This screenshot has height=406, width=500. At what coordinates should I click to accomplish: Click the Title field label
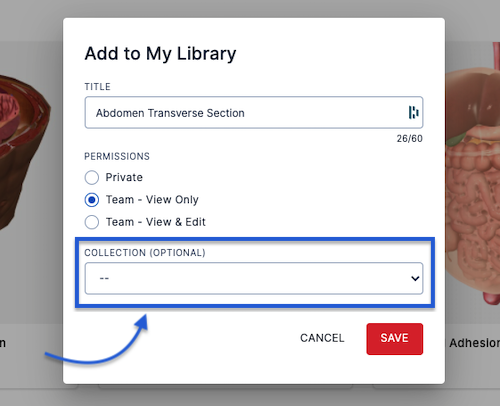97,87
